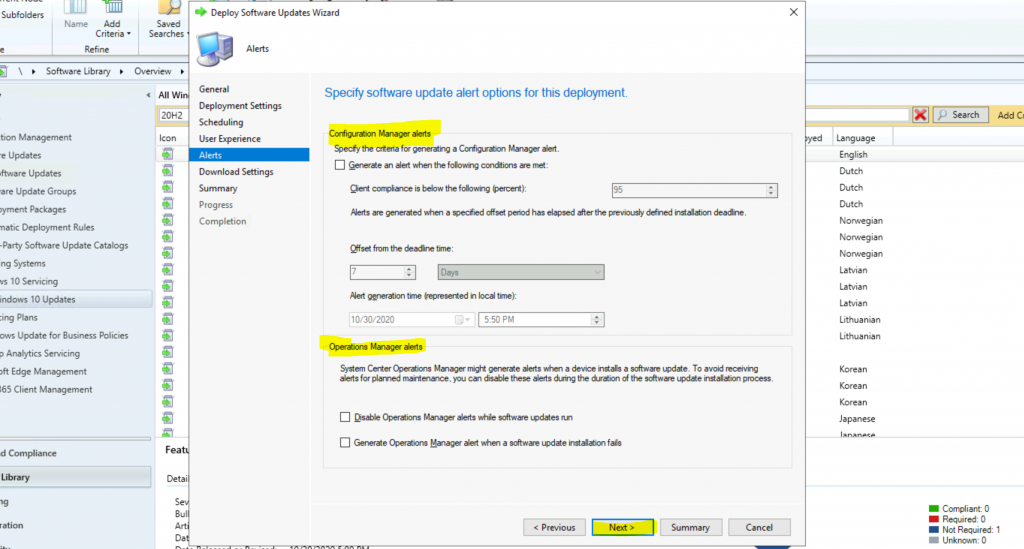Select Windows Update for Business Policies node
1024x549 pixels.
click(x=64, y=335)
